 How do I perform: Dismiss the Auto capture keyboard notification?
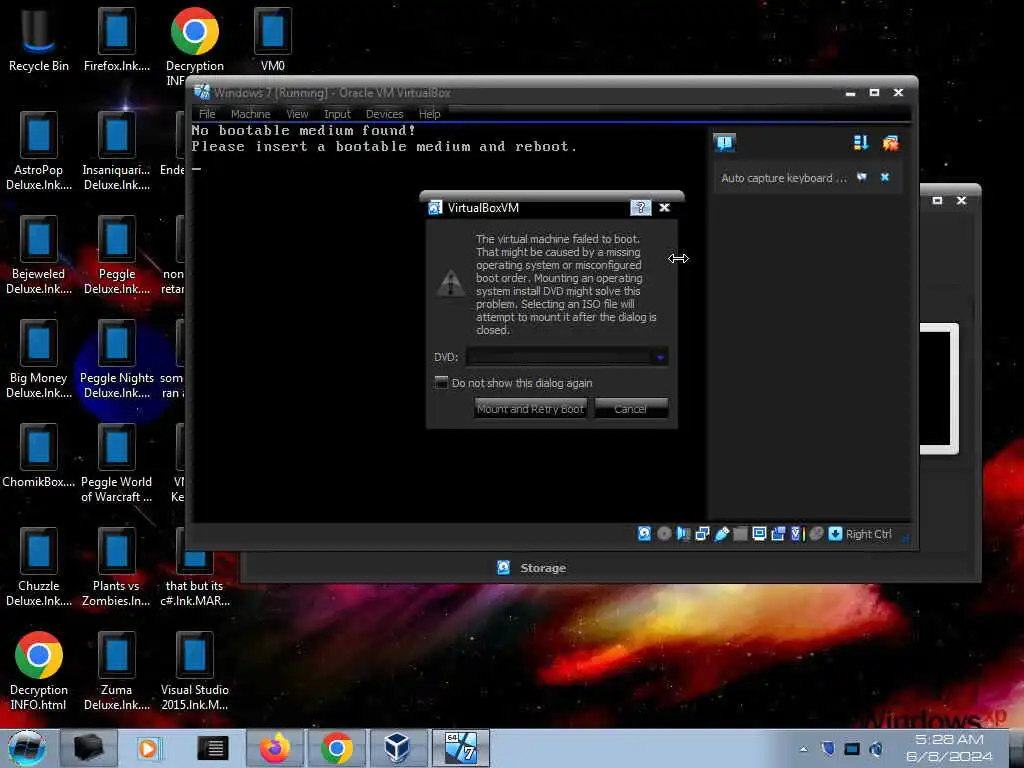[x=885, y=177]
